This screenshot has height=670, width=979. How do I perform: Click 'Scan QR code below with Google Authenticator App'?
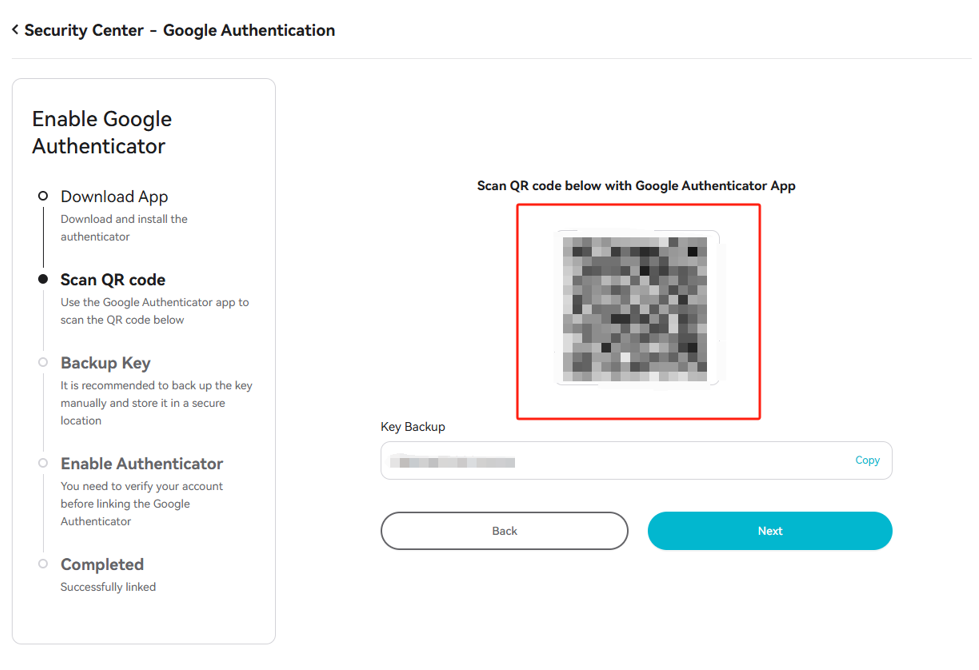coord(636,185)
